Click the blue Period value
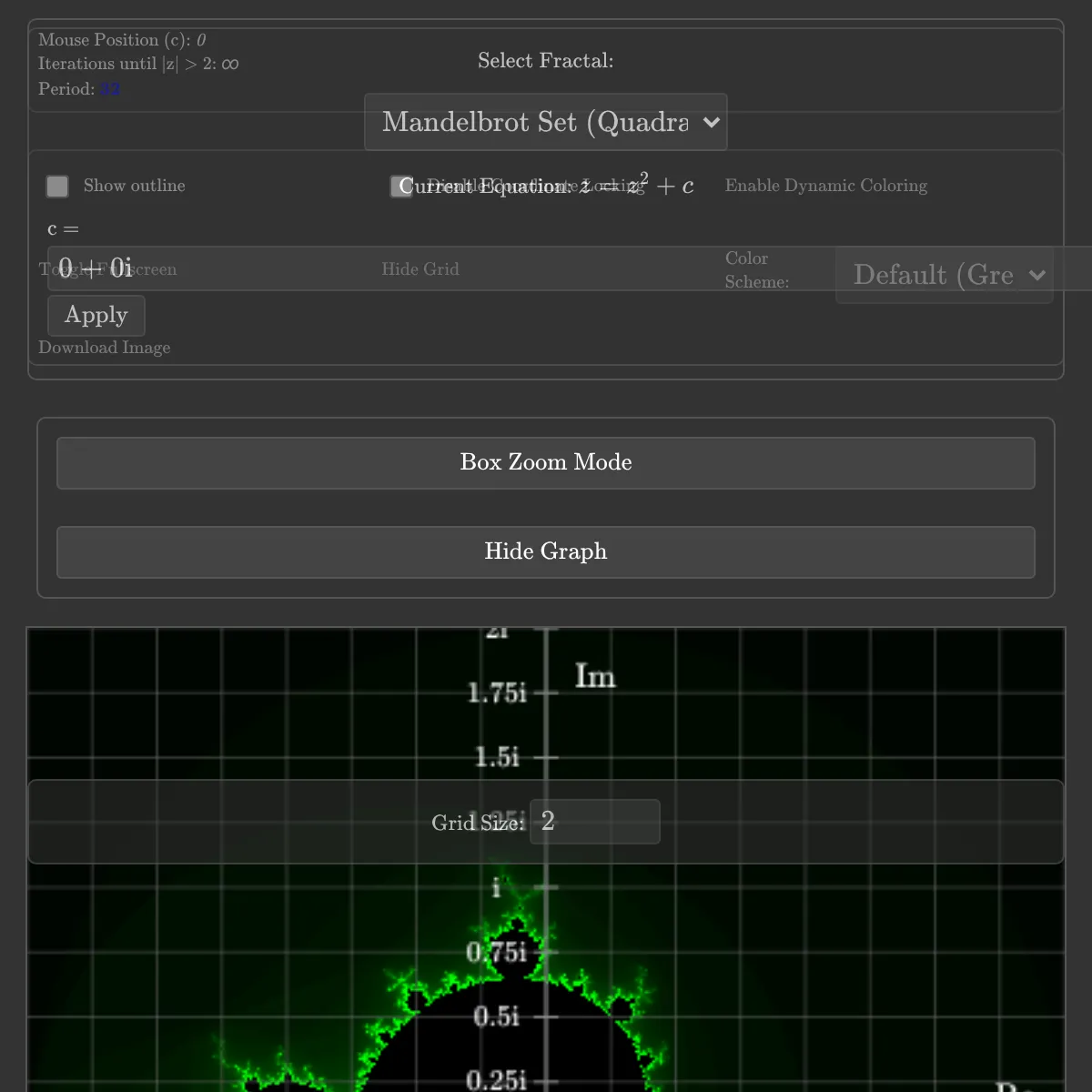Image resolution: width=1092 pixels, height=1092 pixels. click(x=110, y=89)
